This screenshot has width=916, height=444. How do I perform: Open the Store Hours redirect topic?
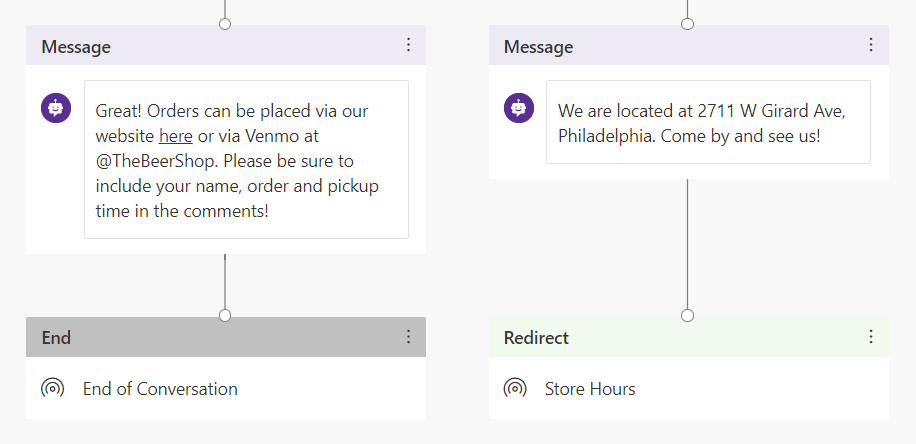590,389
